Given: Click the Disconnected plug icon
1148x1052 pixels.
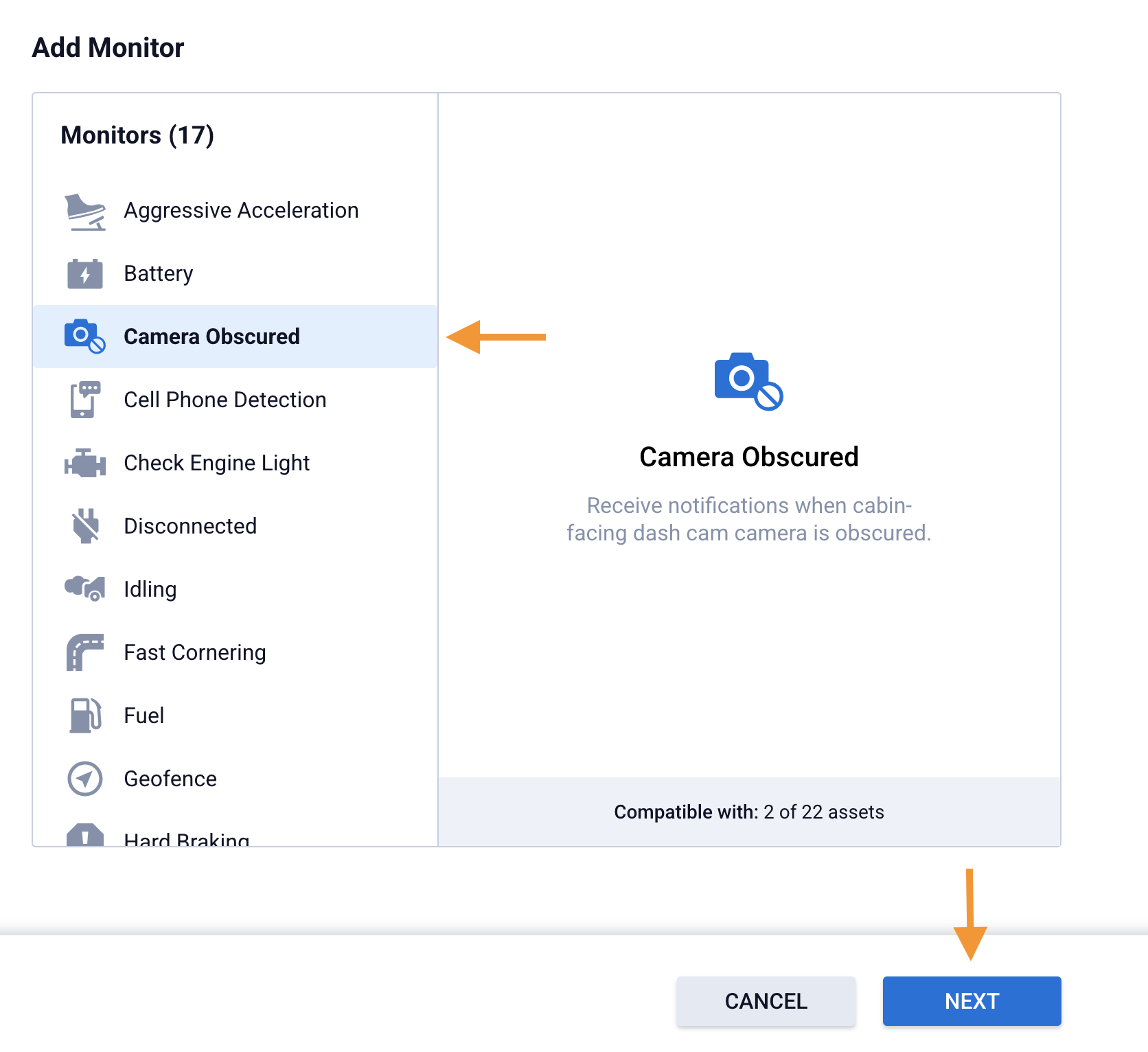Looking at the screenshot, I should pos(85,526).
